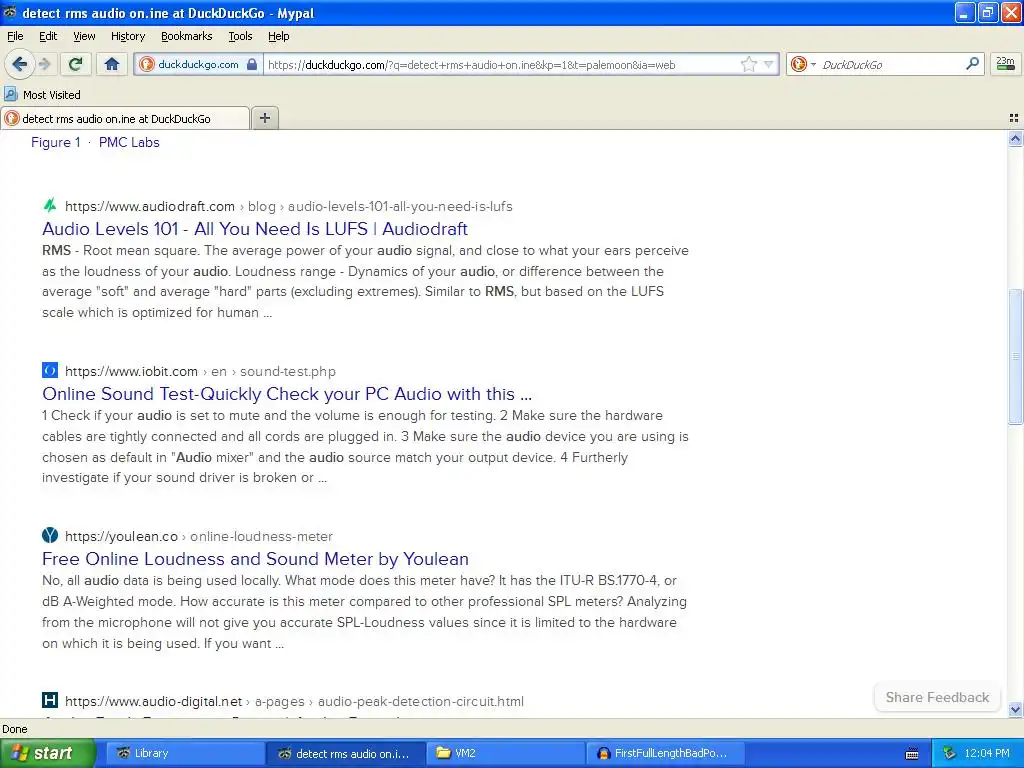The width and height of the screenshot is (1024, 768).
Task: Click the 23m toolbar button
Action: [1006, 63]
